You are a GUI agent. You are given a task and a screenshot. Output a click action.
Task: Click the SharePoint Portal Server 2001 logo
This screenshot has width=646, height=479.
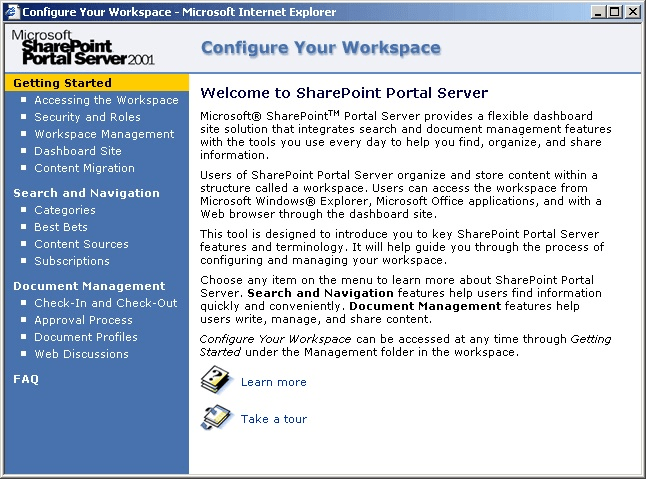pos(83,47)
